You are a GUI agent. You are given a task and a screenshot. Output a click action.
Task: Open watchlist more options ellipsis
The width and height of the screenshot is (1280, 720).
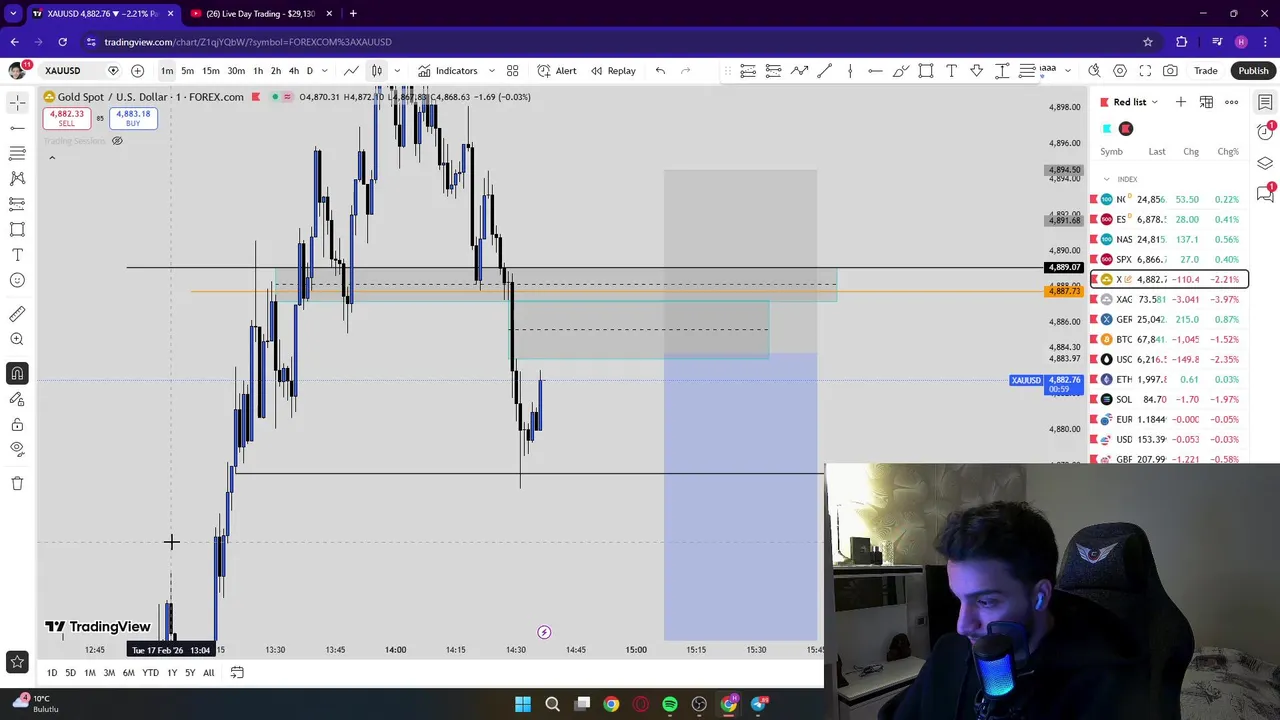pos(1232,102)
